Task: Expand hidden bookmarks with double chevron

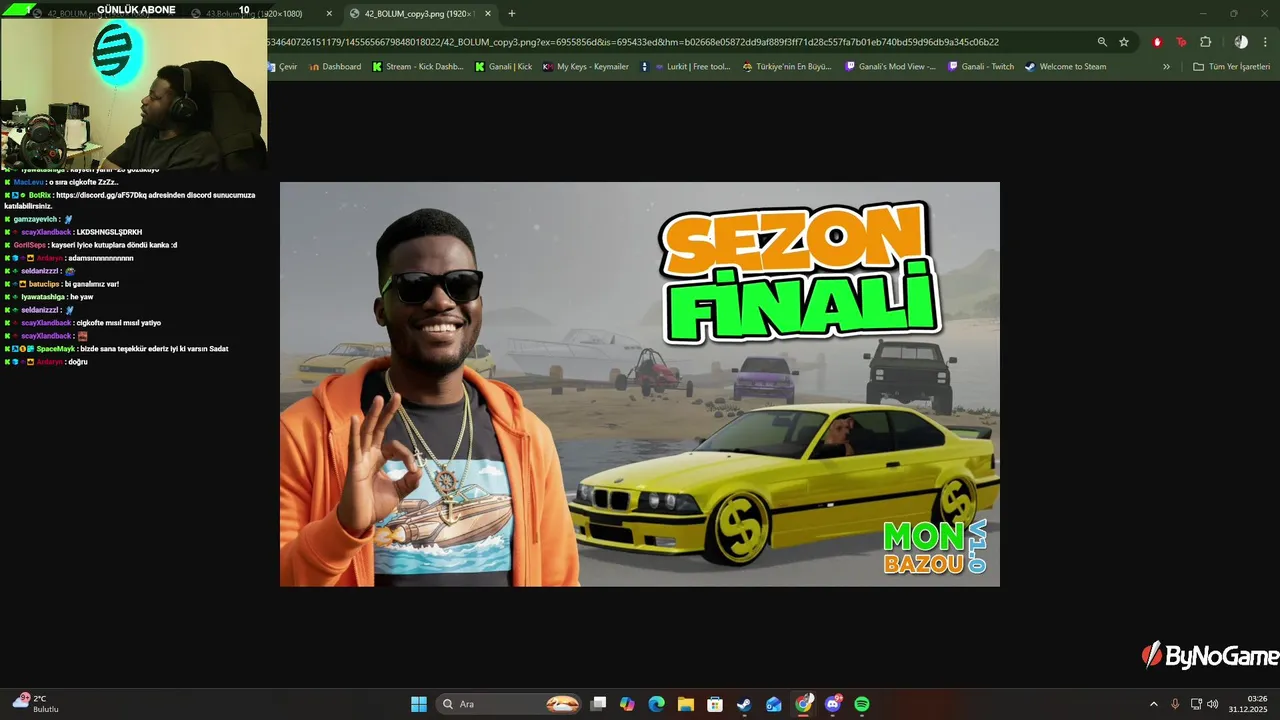Action: 1166,67
